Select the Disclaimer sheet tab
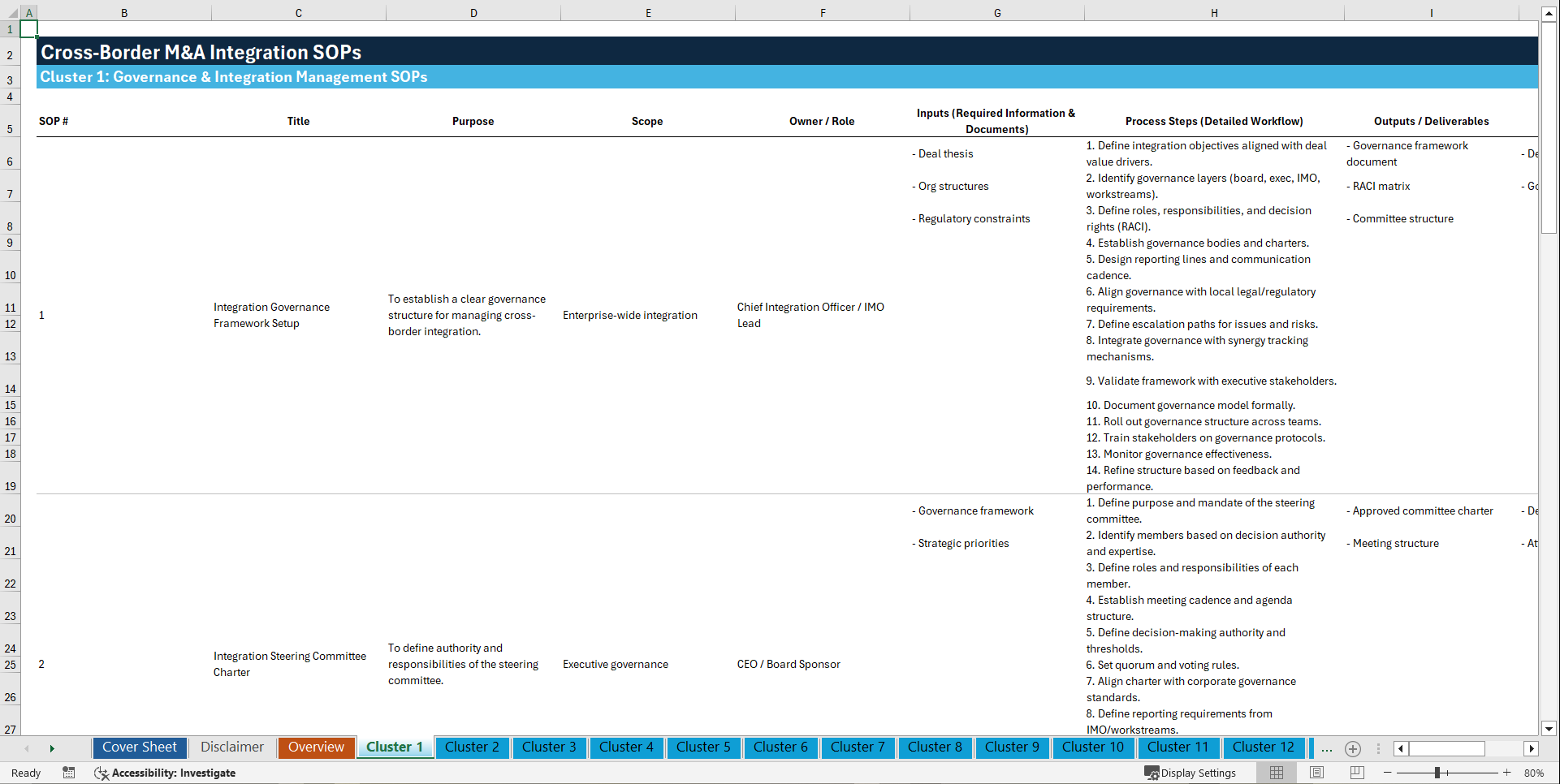Image resolution: width=1560 pixels, height=784 pixels. point(231,747)
